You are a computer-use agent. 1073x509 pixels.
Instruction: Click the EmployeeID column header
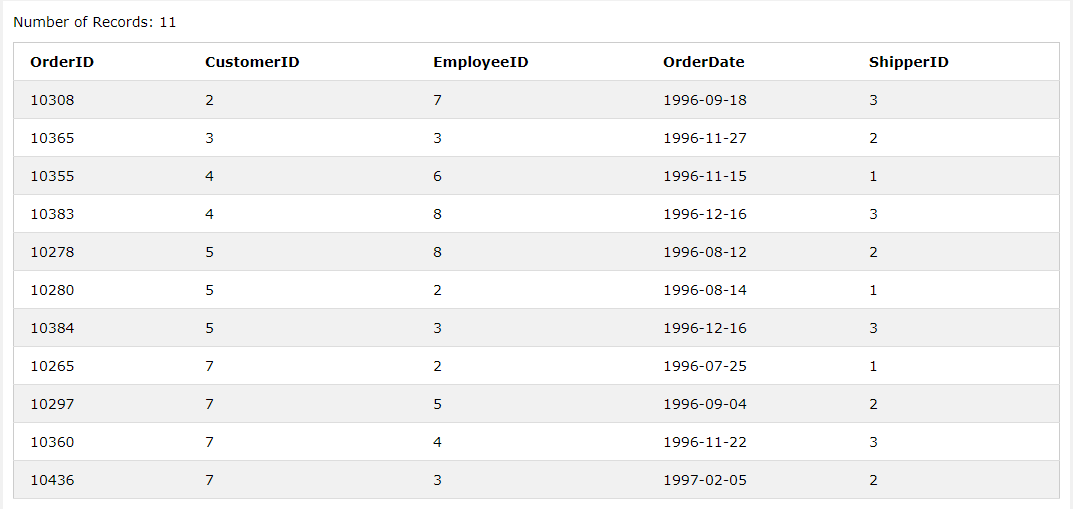480,62
